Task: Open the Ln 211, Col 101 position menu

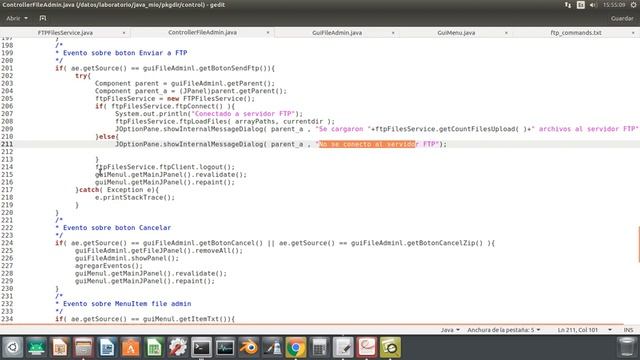Action: click(584, 330)
